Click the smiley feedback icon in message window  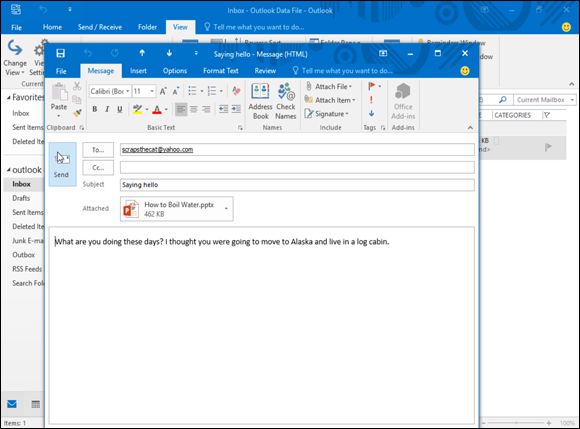point(465,71)
